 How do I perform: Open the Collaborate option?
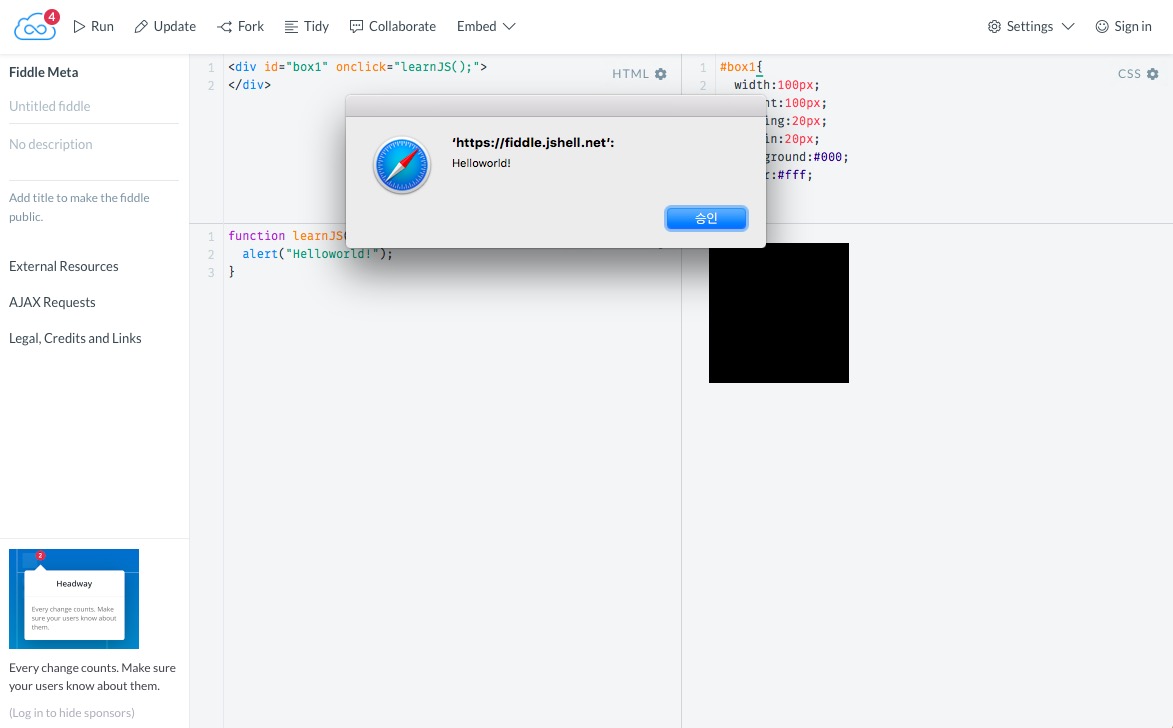393,26
